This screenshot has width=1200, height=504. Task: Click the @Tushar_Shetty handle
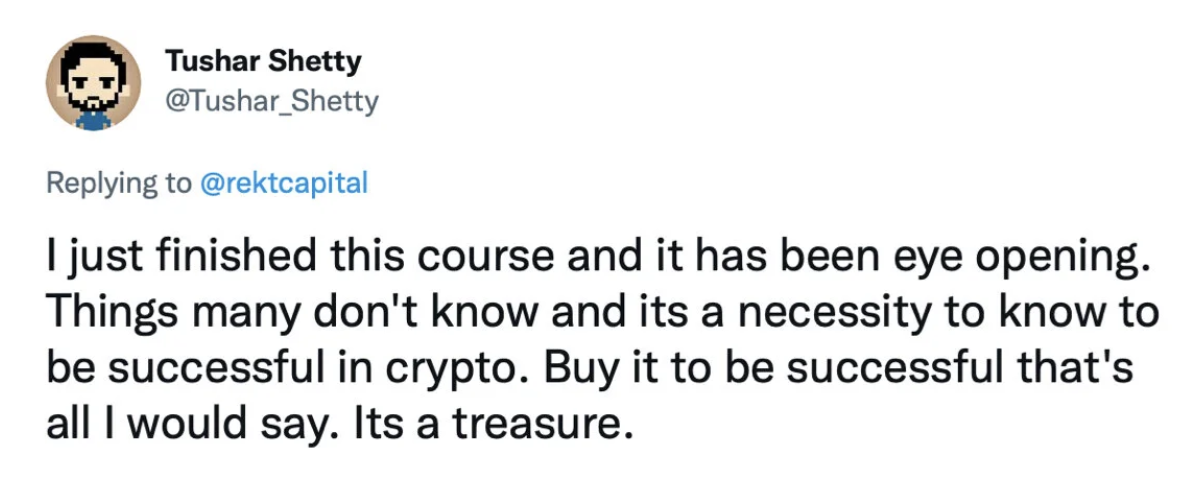272,101
